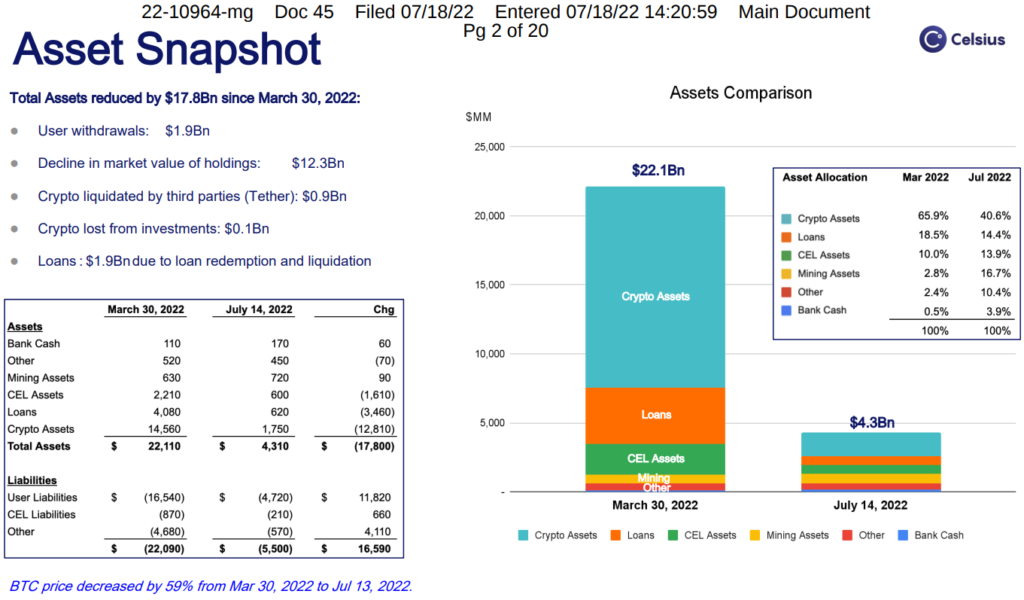Click the orange Loans legend swatch below chart
Image resolution: width=1024 pixels, height=600 pixels.
(x=615, y=535)
